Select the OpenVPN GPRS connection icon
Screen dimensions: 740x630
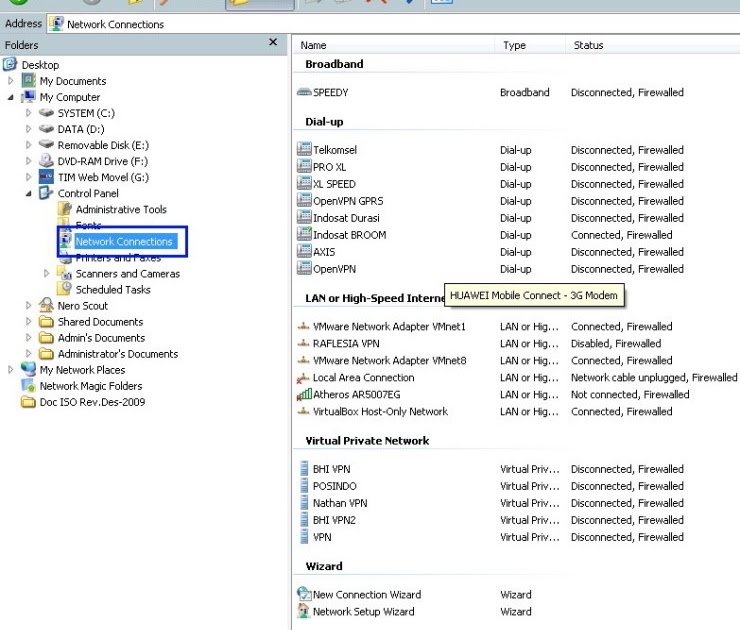click(x=304, y=200)
